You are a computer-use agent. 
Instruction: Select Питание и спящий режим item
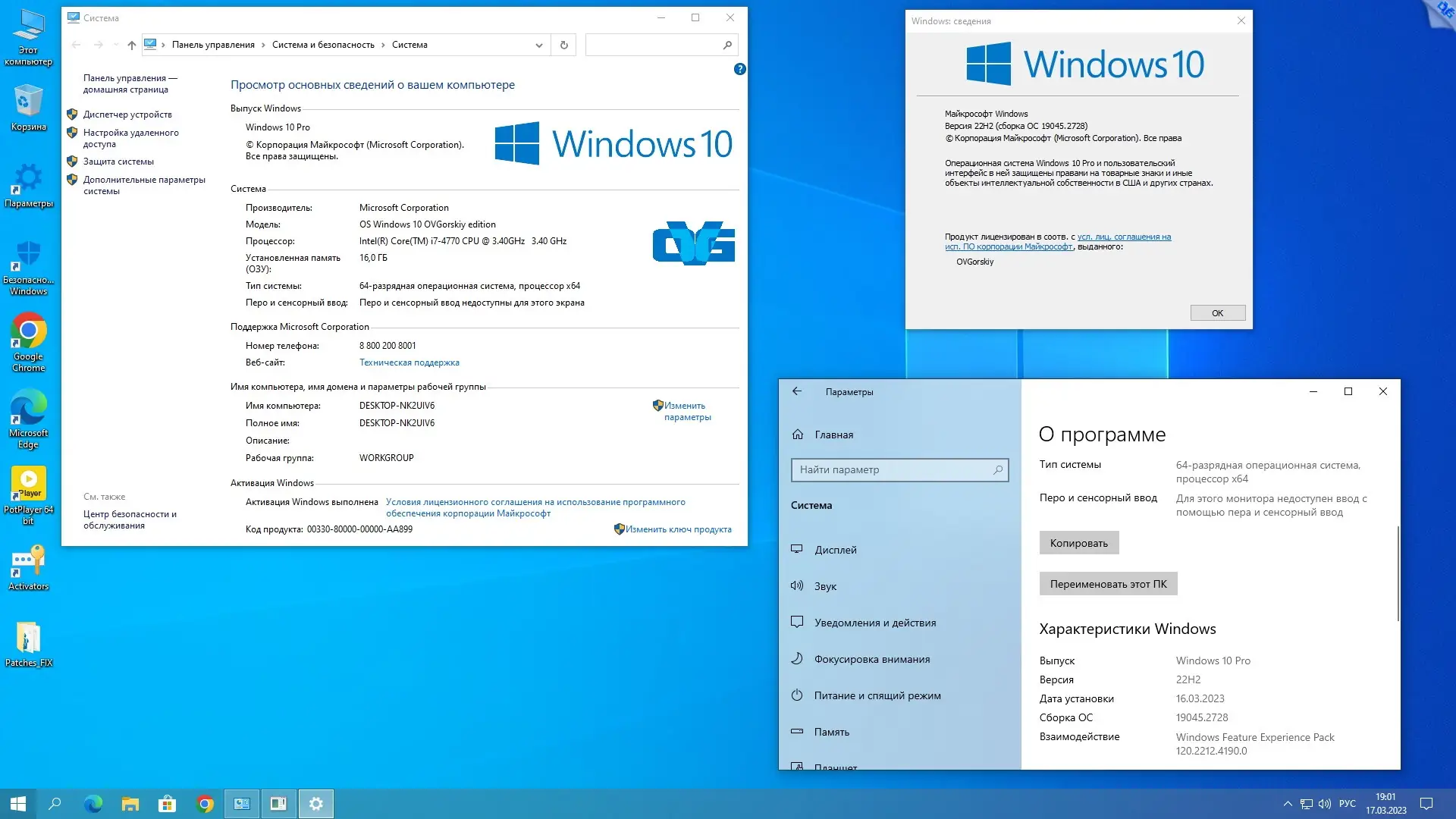[877, 695]
